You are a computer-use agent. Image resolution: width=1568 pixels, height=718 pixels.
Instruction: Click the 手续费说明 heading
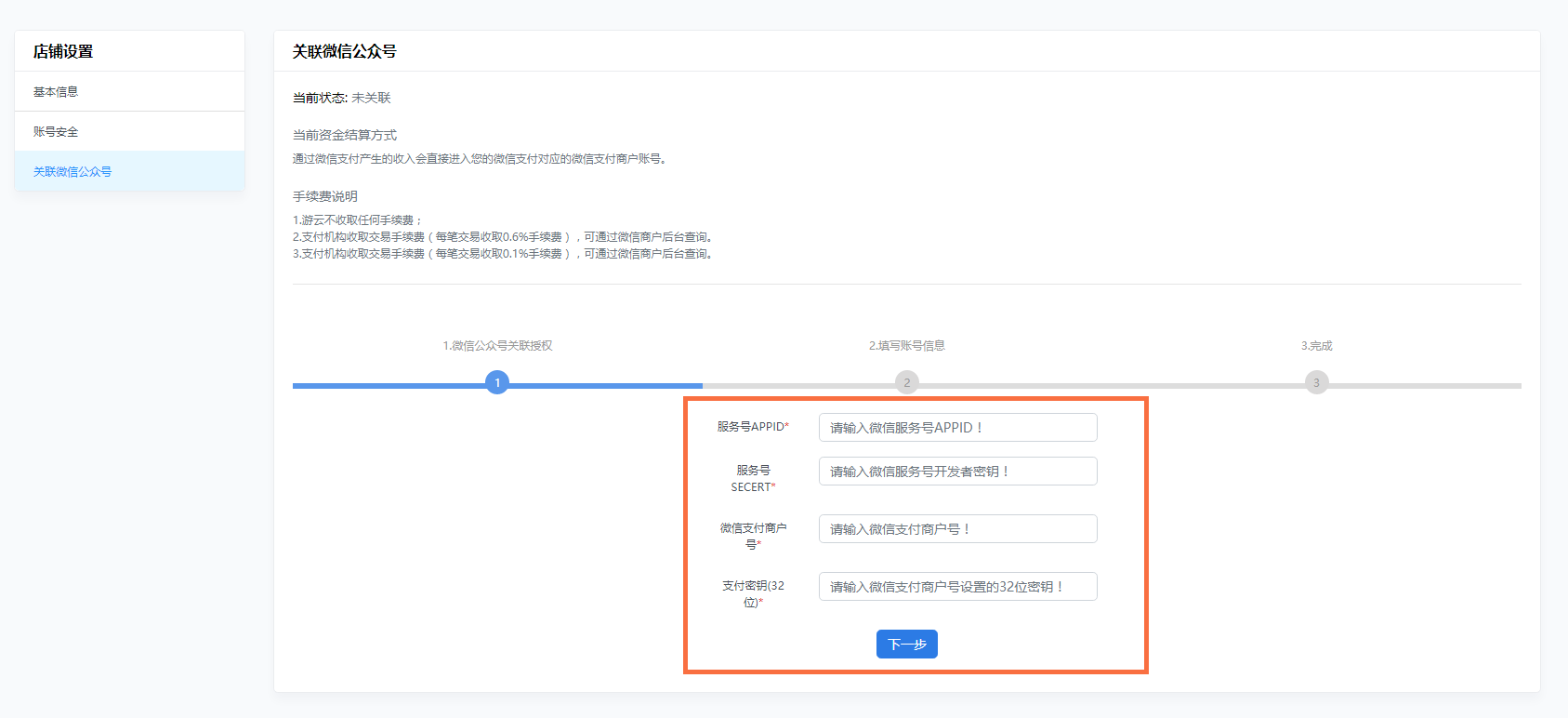tap(325, 196)
